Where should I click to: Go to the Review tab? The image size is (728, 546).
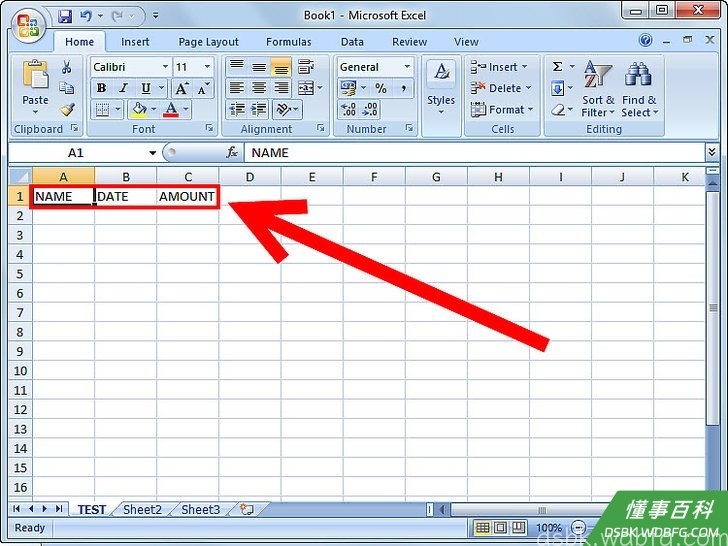[410, 42]
